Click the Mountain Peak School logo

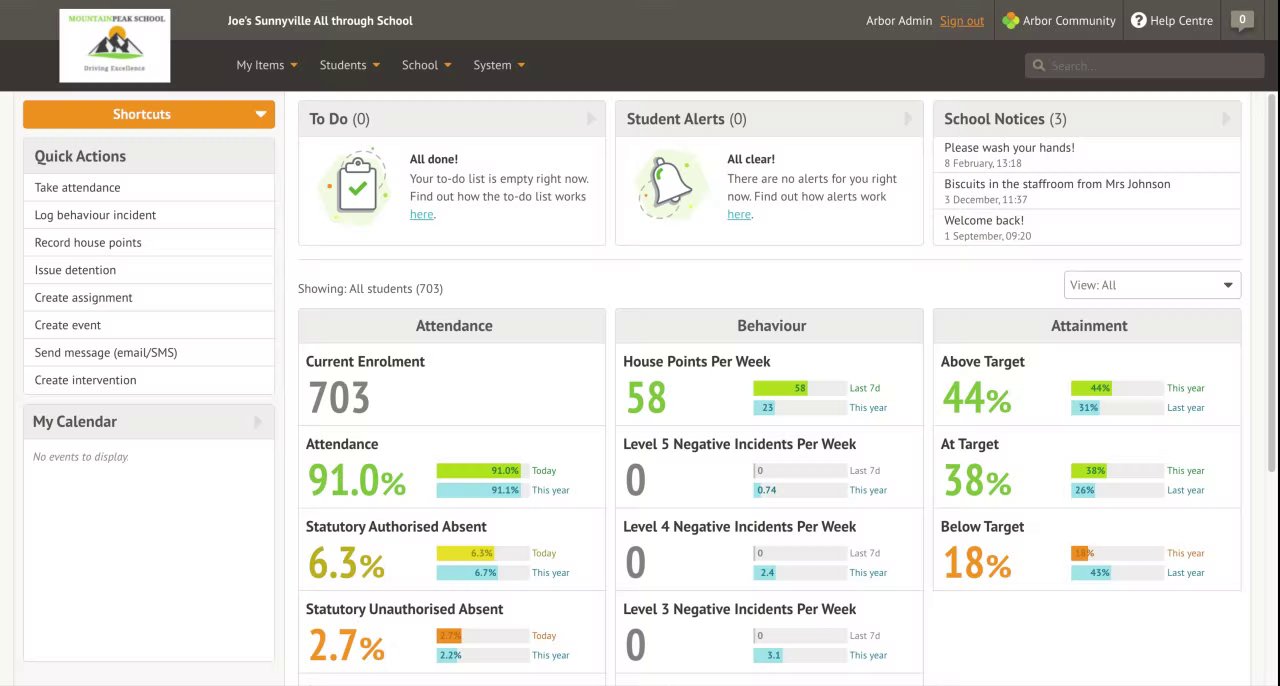tap(115, 46)
